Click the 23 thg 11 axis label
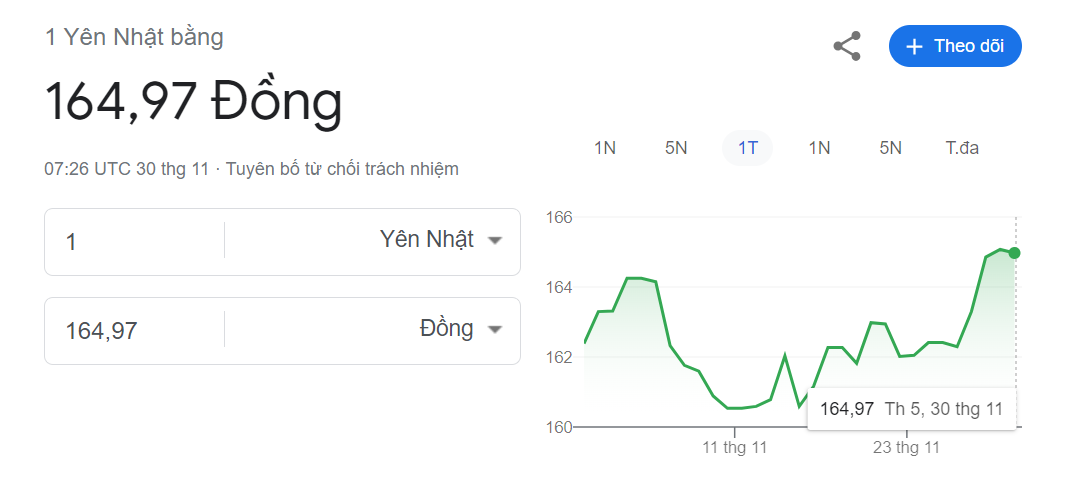The height and width of the screenshot is (490, 1075). 906,448
